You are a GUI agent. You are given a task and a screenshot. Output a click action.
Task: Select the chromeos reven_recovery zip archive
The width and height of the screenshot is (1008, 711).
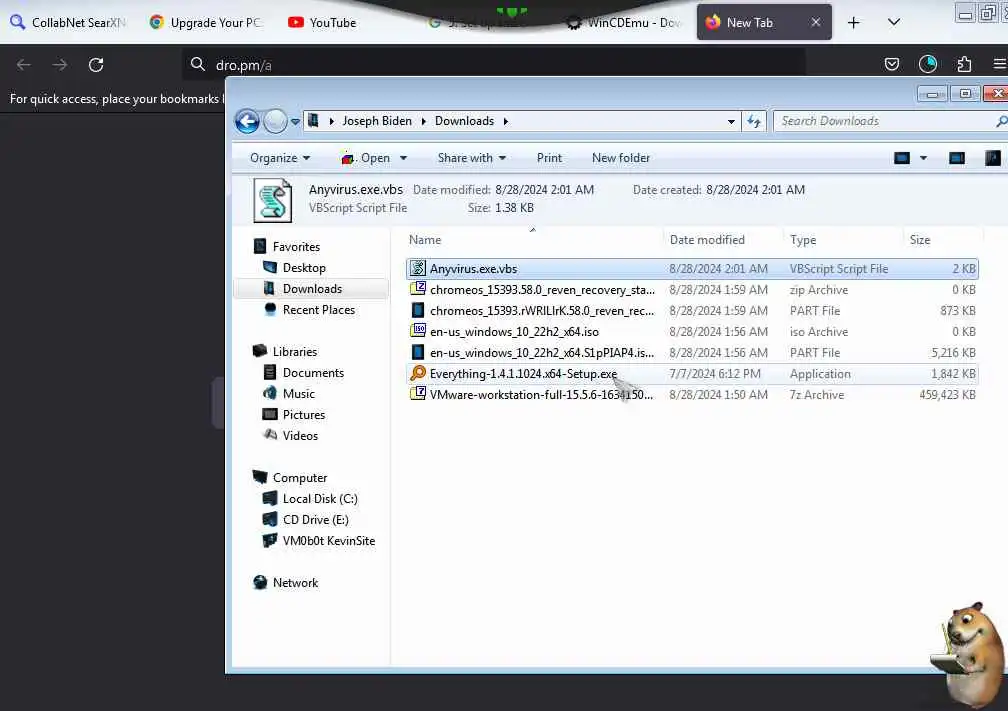coord(692,290)
